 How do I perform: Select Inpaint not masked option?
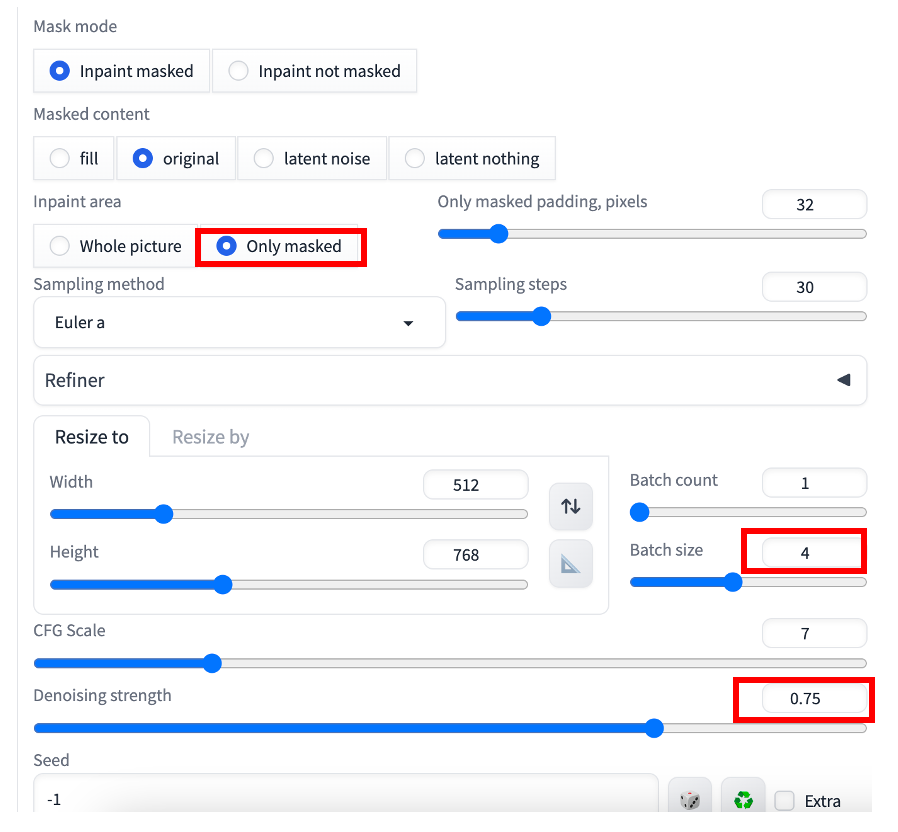click(x=314, y=71)
